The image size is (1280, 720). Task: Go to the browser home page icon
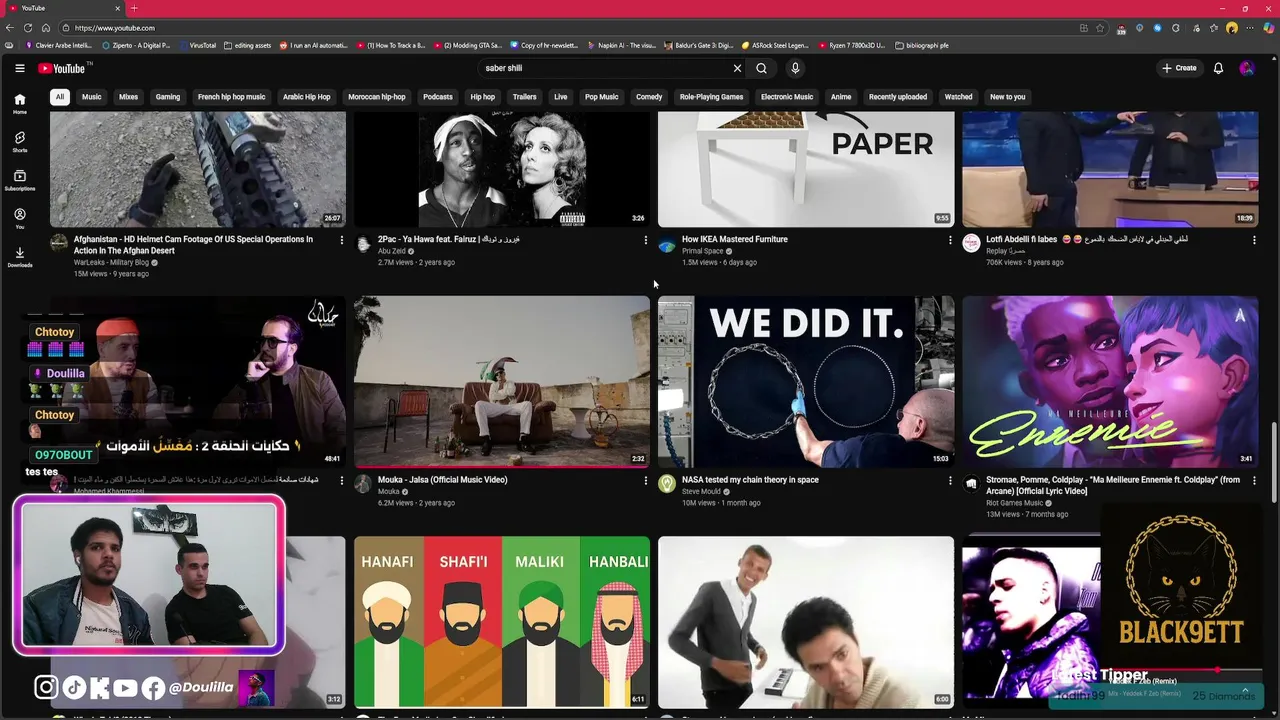(45, 28)
